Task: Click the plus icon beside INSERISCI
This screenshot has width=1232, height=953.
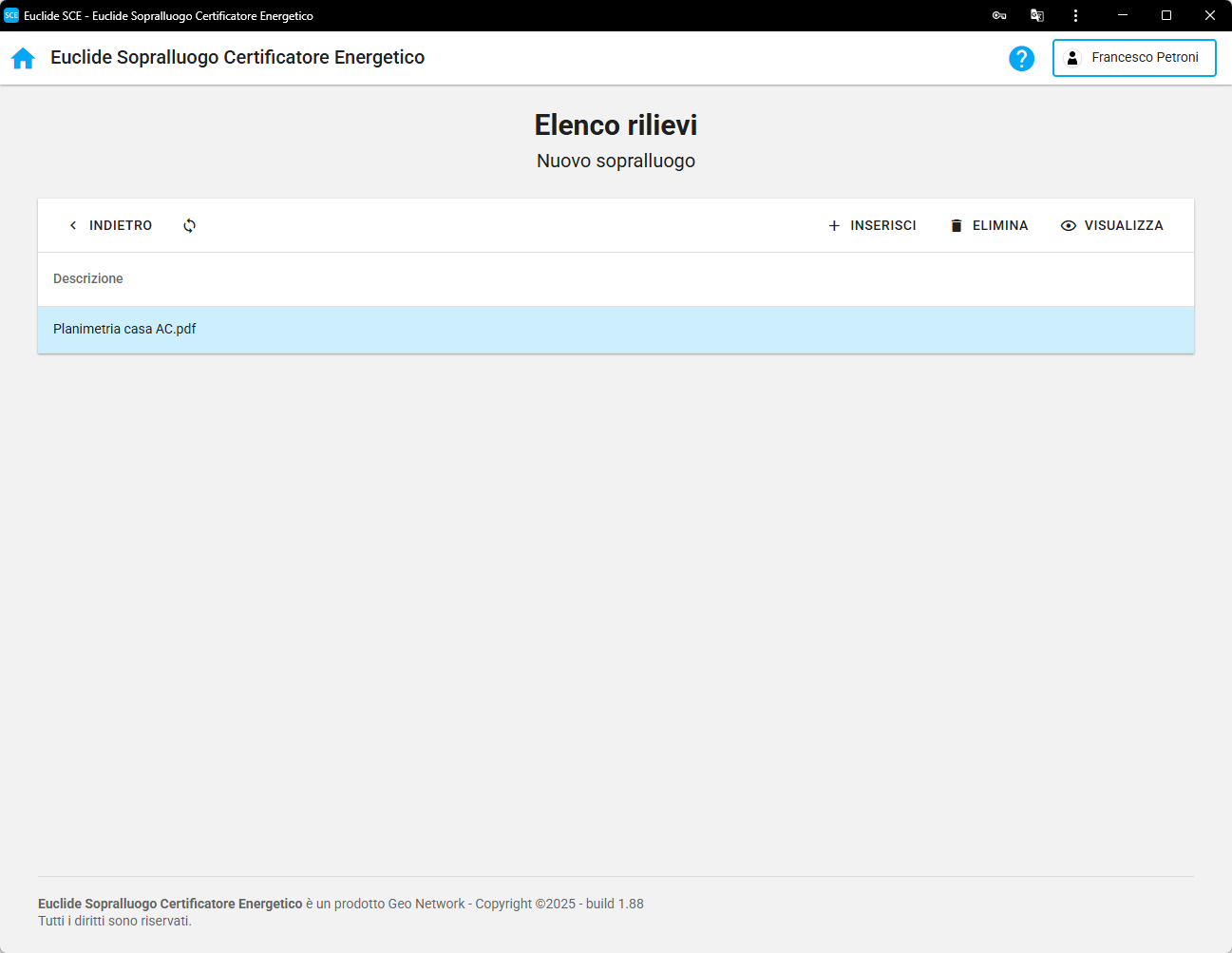Action: (x=834, y=225)
